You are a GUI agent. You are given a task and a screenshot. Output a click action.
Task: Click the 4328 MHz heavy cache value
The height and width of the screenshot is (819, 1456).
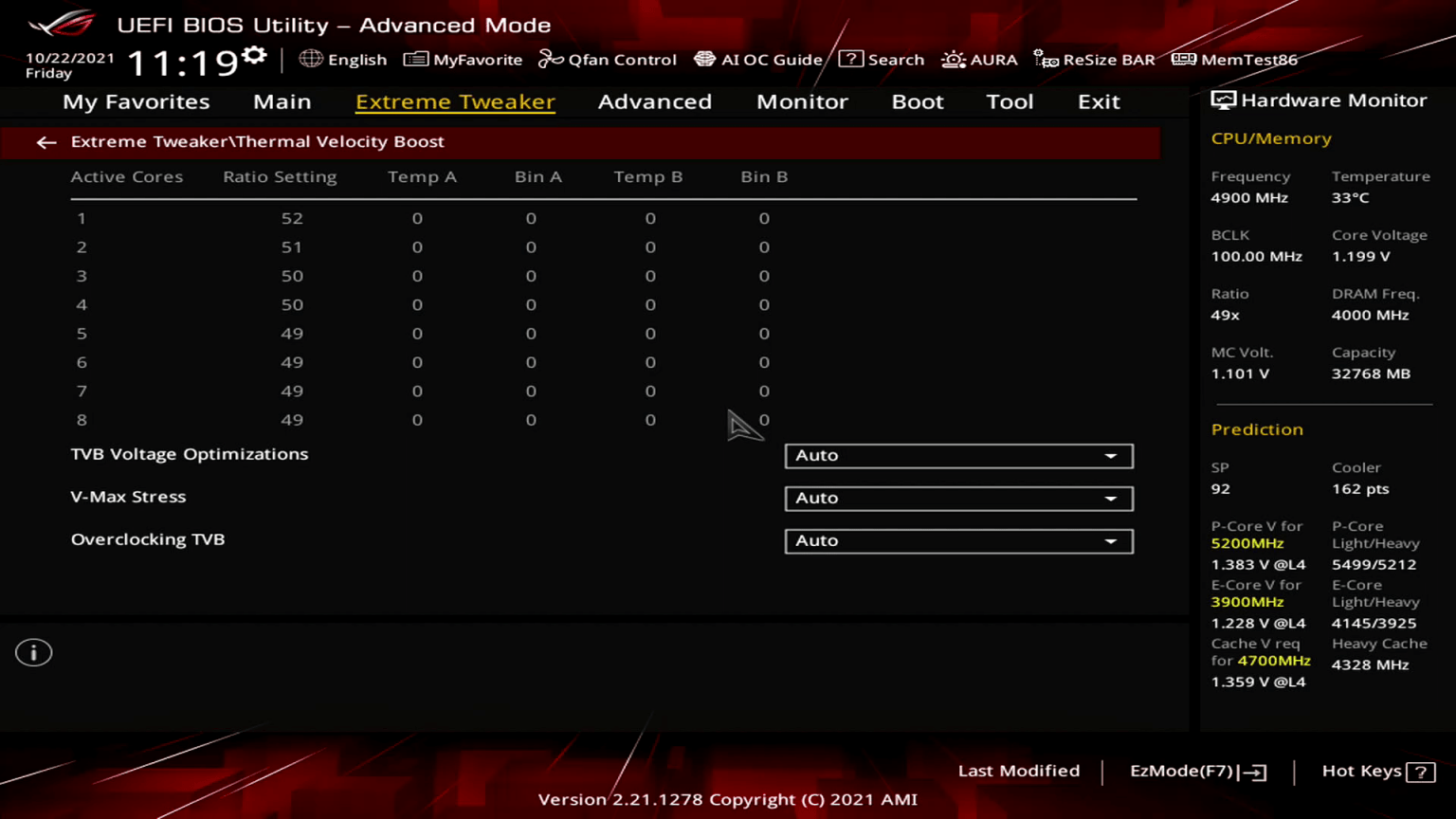(1371, 665)
